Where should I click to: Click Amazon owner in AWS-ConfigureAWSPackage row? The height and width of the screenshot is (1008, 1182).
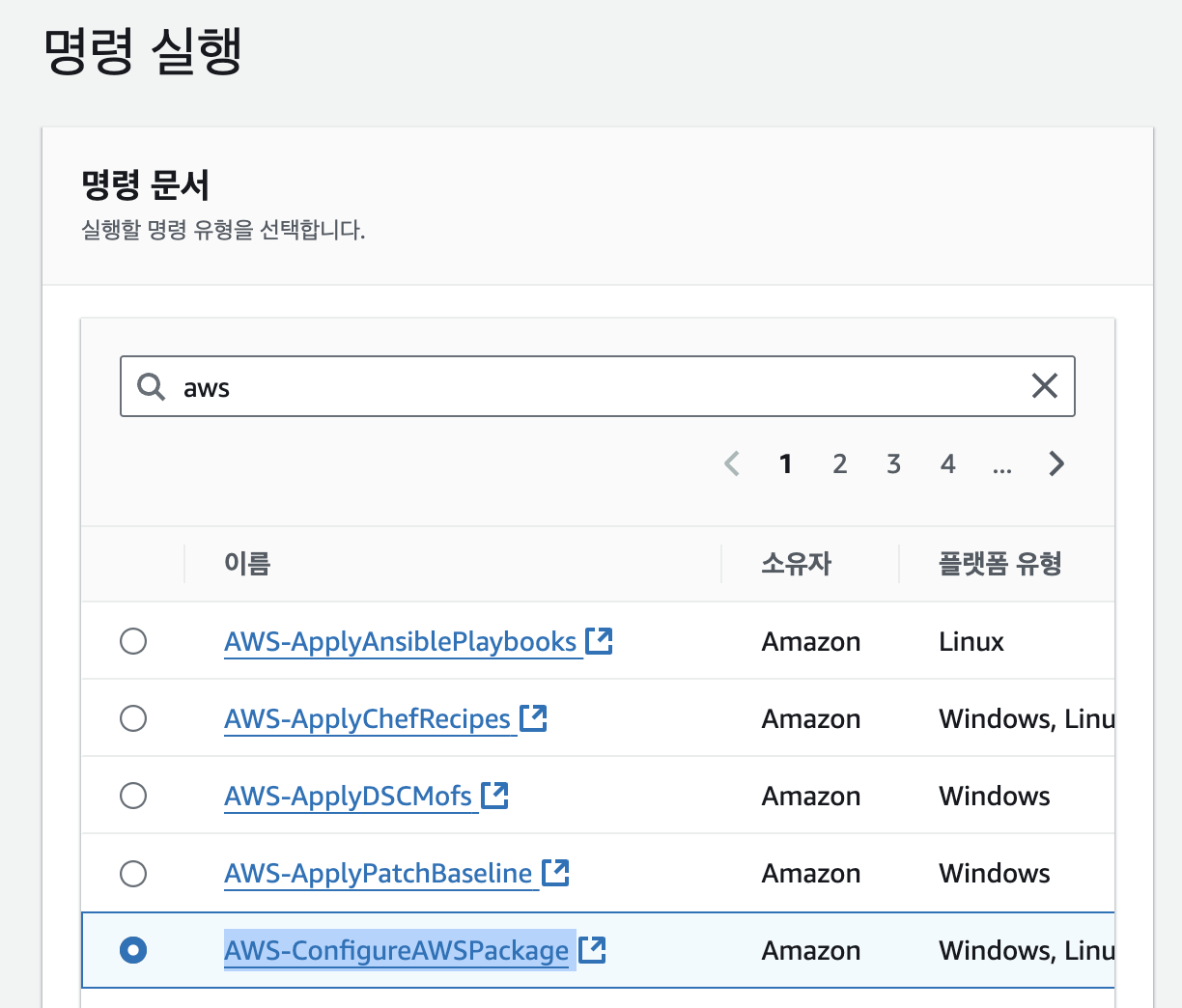[x=811, y=951]
